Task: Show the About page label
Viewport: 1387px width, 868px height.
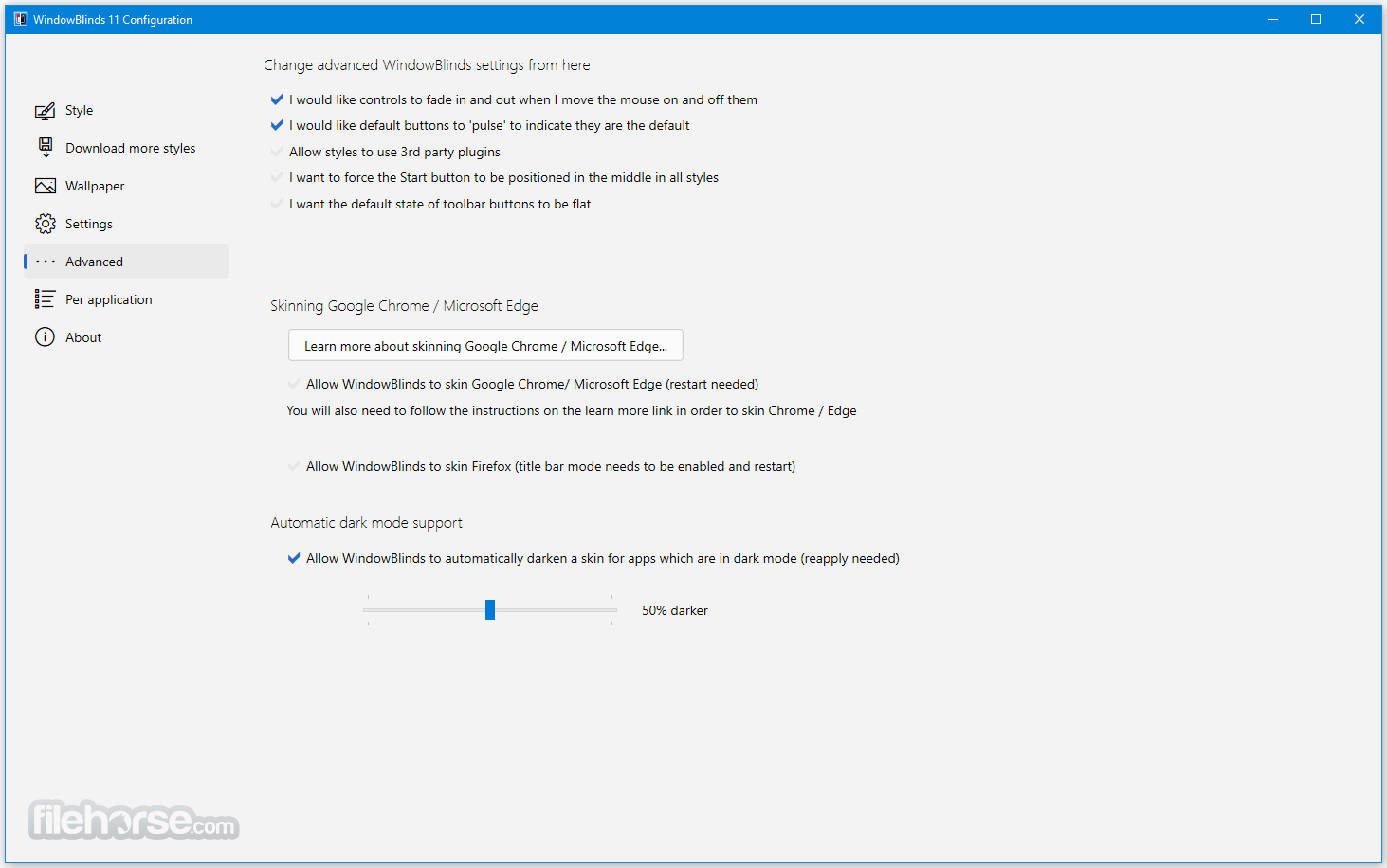Action: tap(83, 337)
